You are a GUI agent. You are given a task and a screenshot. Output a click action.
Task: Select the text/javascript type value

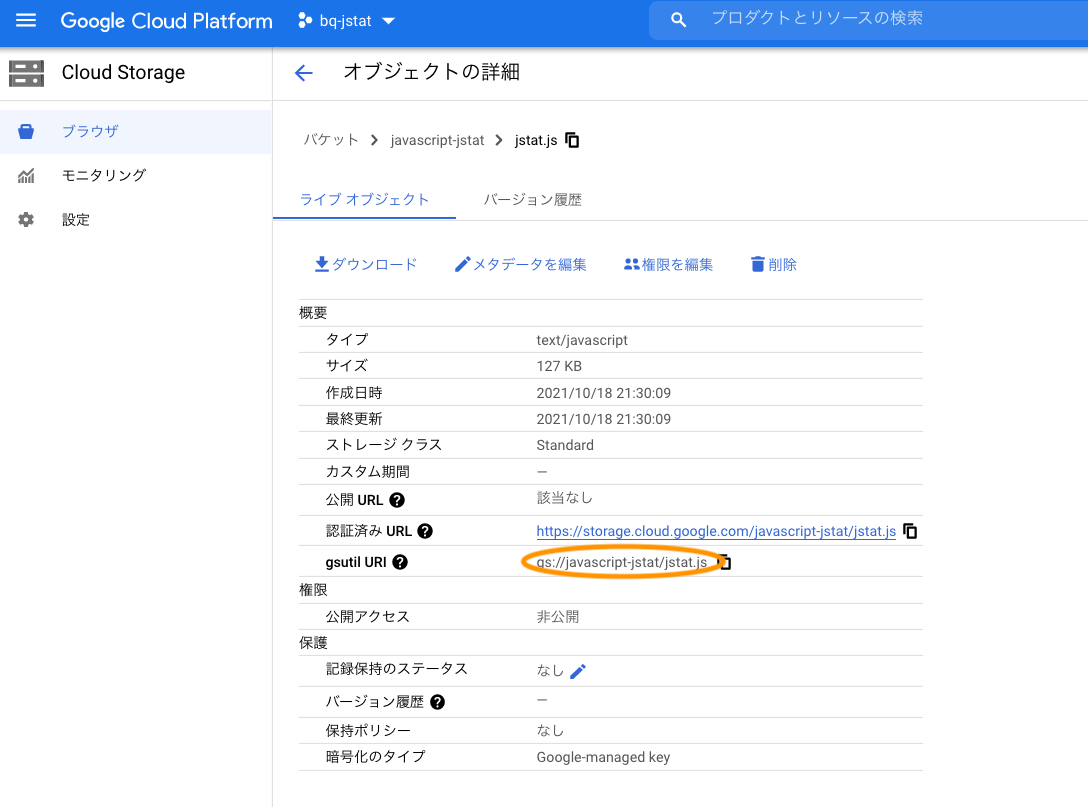tap(581, 340)
